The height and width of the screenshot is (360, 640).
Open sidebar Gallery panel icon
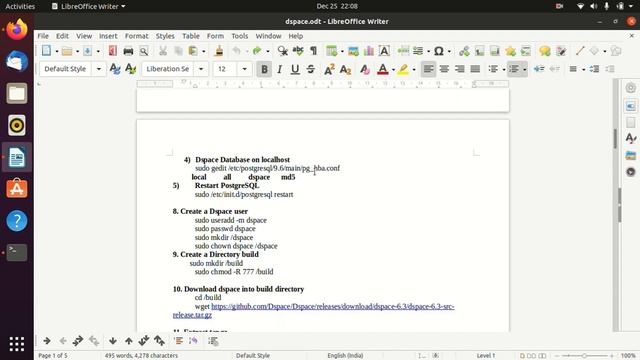631,156
